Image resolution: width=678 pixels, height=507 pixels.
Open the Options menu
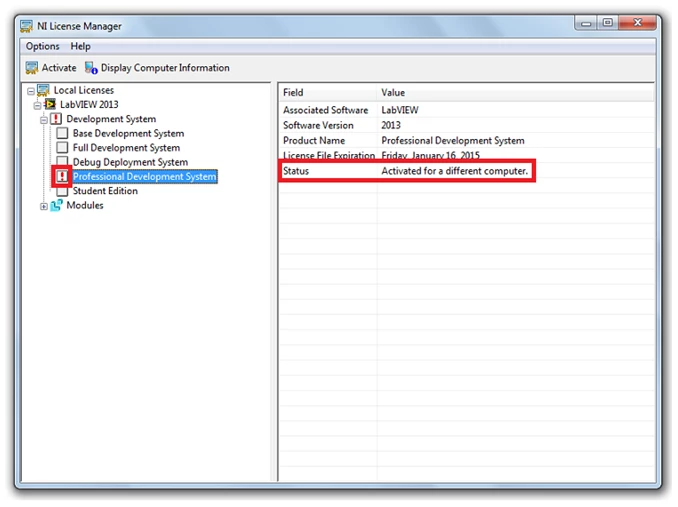[x=42, y=46]
